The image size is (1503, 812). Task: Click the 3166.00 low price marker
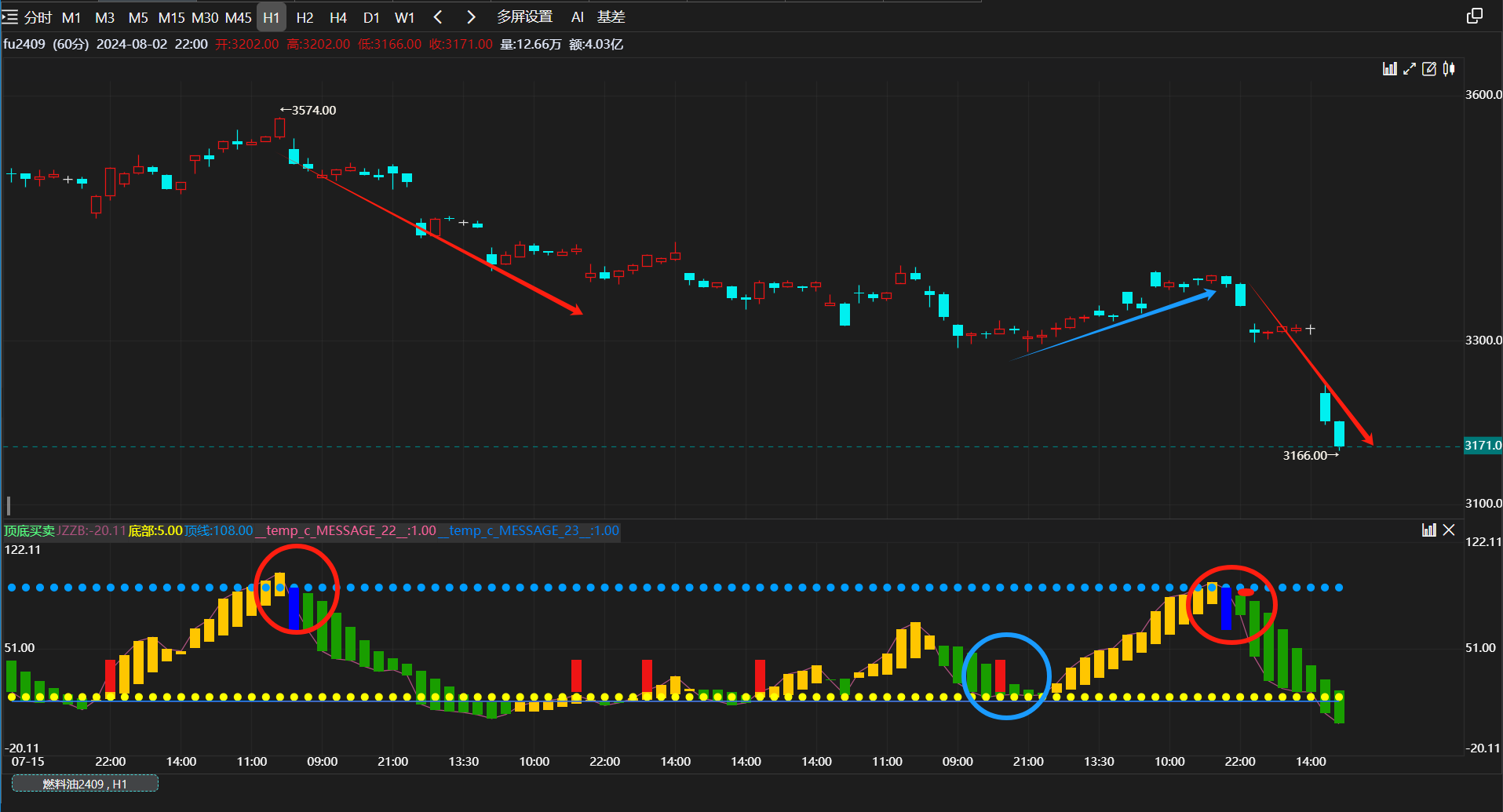tap(1311, 456)
